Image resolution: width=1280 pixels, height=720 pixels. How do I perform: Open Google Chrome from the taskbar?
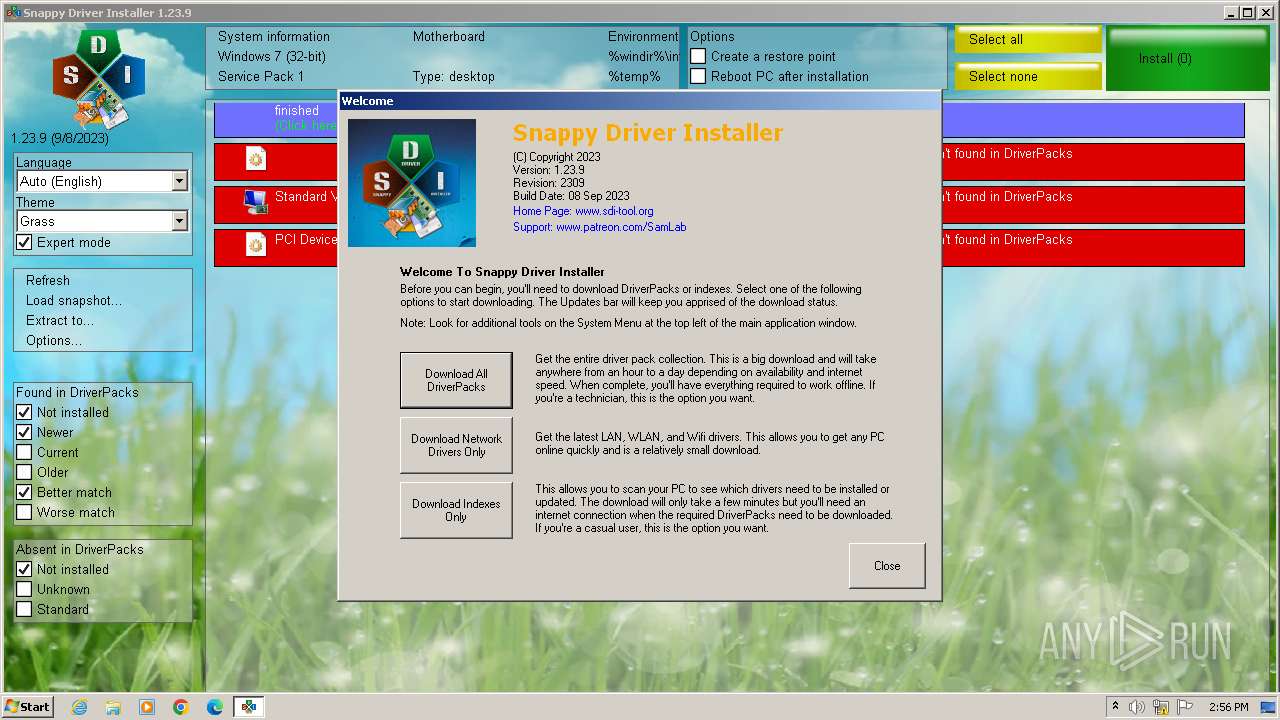point(181,707)
